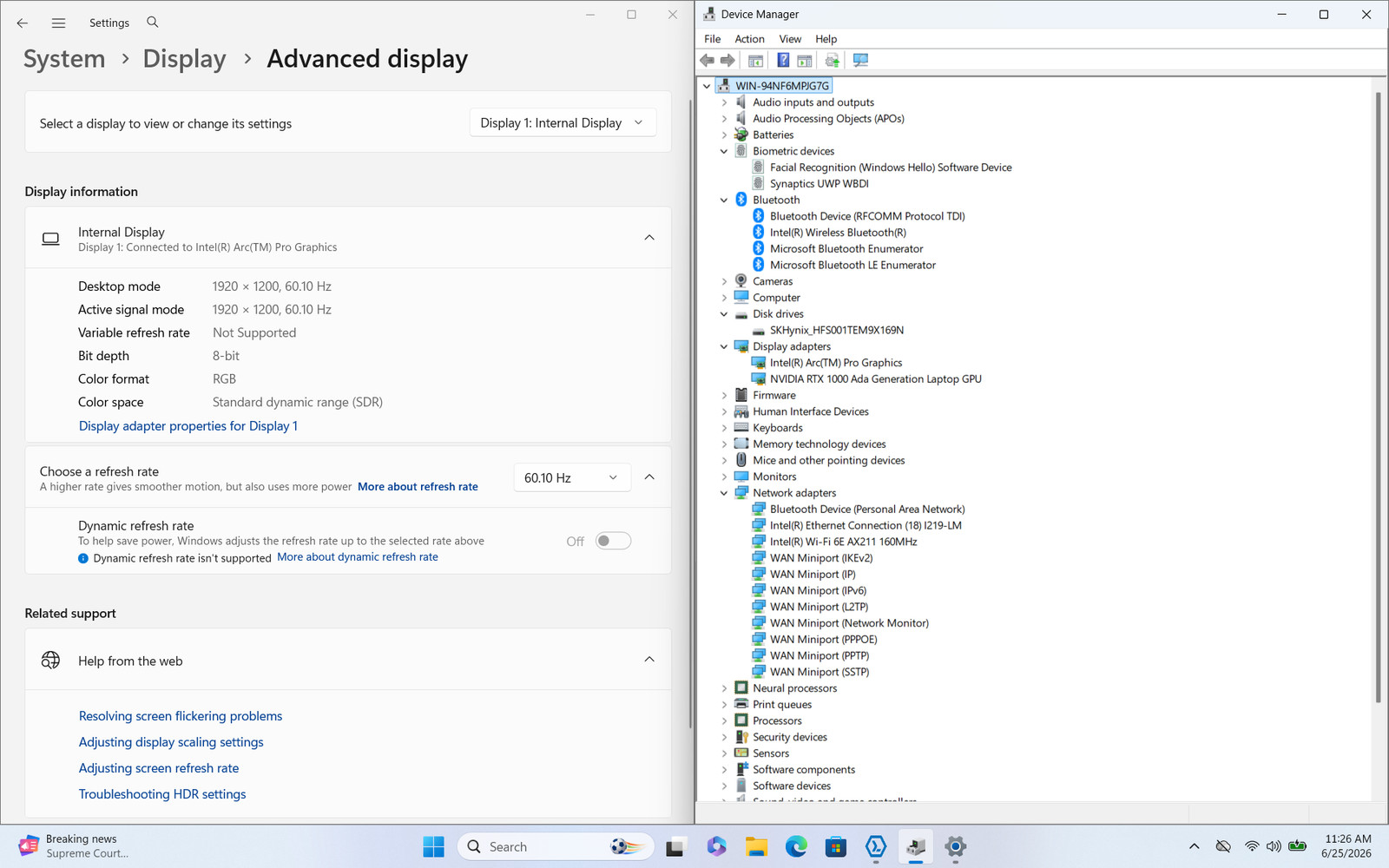Open Adjusting screen refresh rate link
This screenshot has width=1389, height=868.
tap(159, 768)
